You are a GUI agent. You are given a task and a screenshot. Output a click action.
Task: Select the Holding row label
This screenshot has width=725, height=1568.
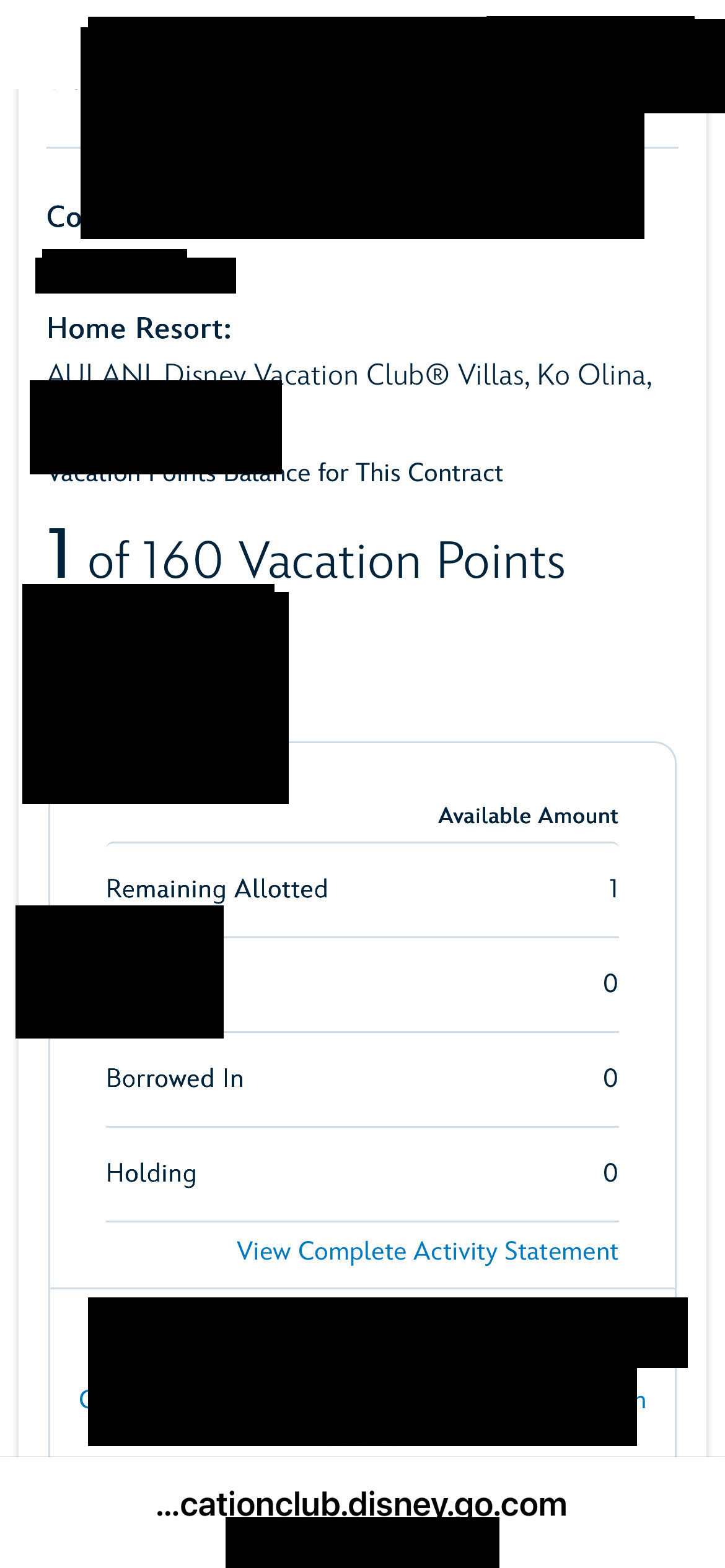tap(151, 1173)
